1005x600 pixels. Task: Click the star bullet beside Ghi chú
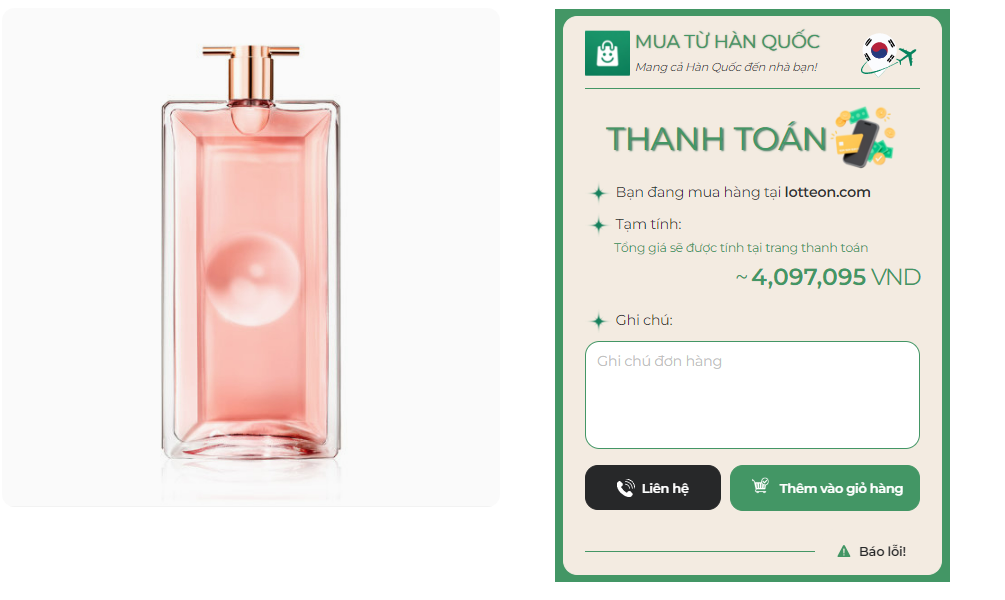(599, 321)
